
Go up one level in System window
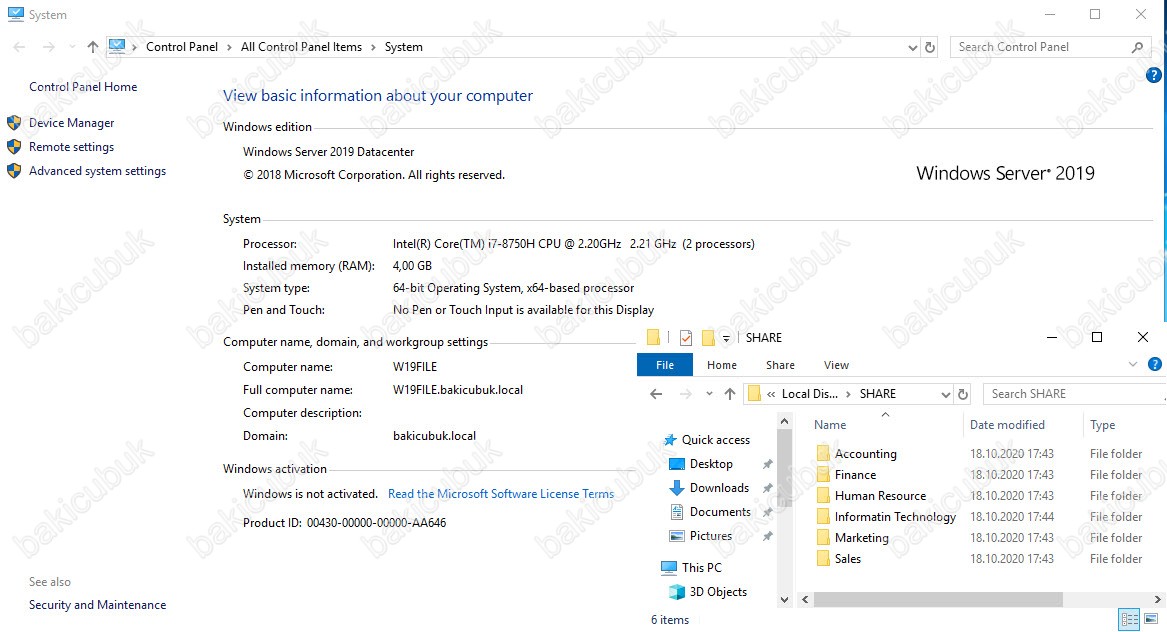(92, 47)
